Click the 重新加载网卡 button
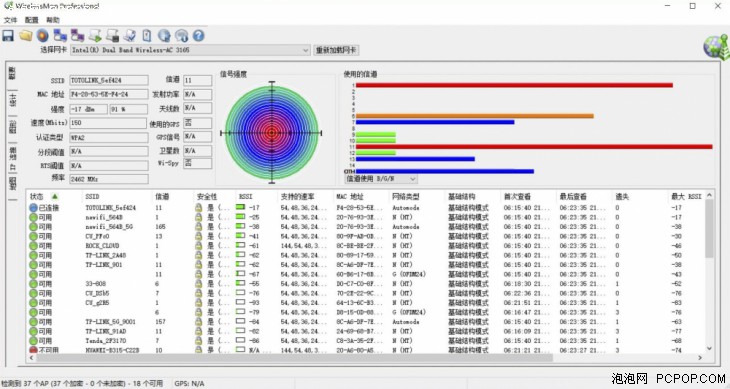Screen dimensions: 730x389 (336, 50)
